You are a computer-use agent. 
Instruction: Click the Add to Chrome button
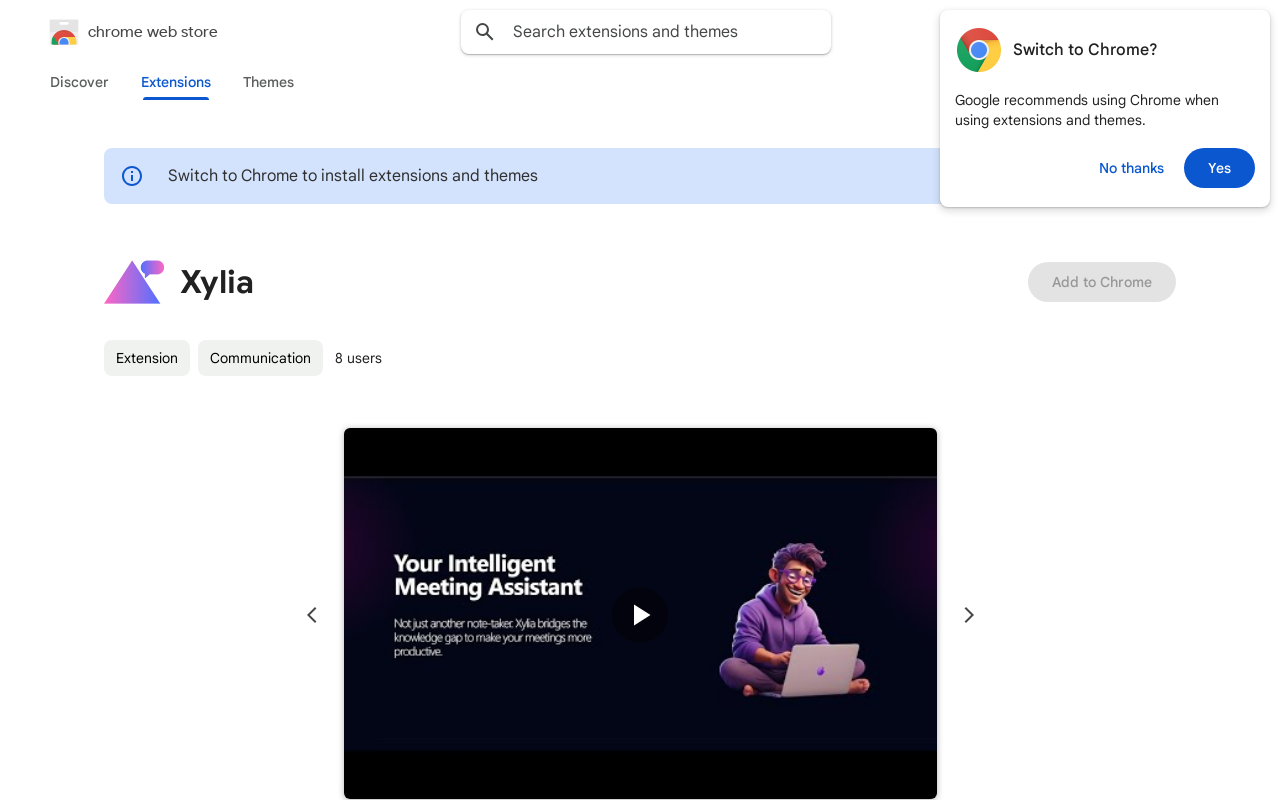(x=1101, y=282)
